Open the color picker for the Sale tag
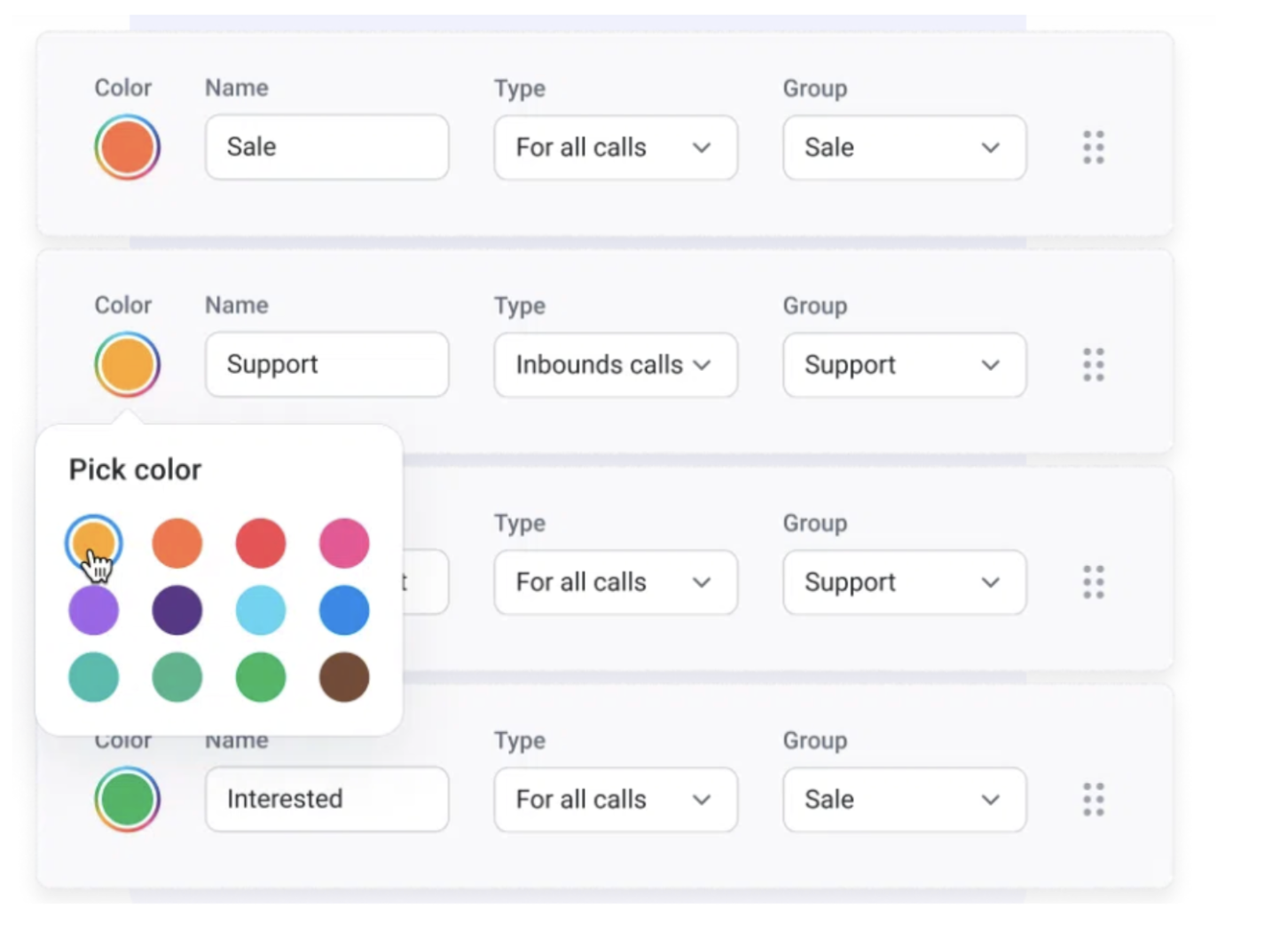Image resolution: width=1288 pixels, height=939 pixels. [127, 146]
